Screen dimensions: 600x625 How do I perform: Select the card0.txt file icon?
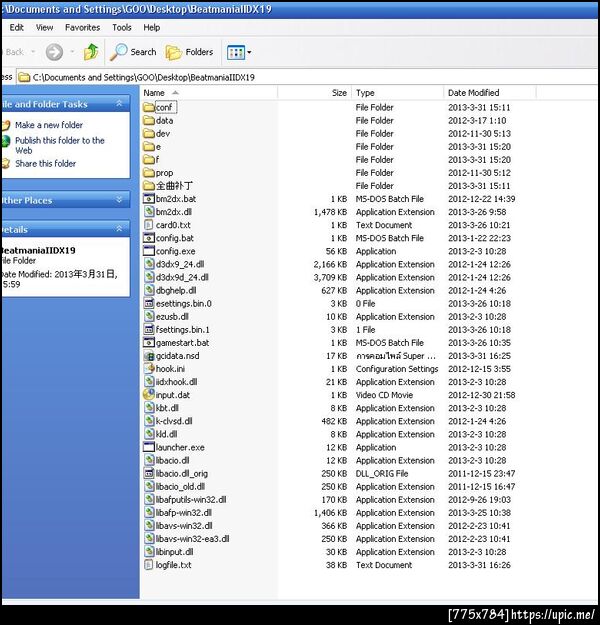(x=149, y=225)
